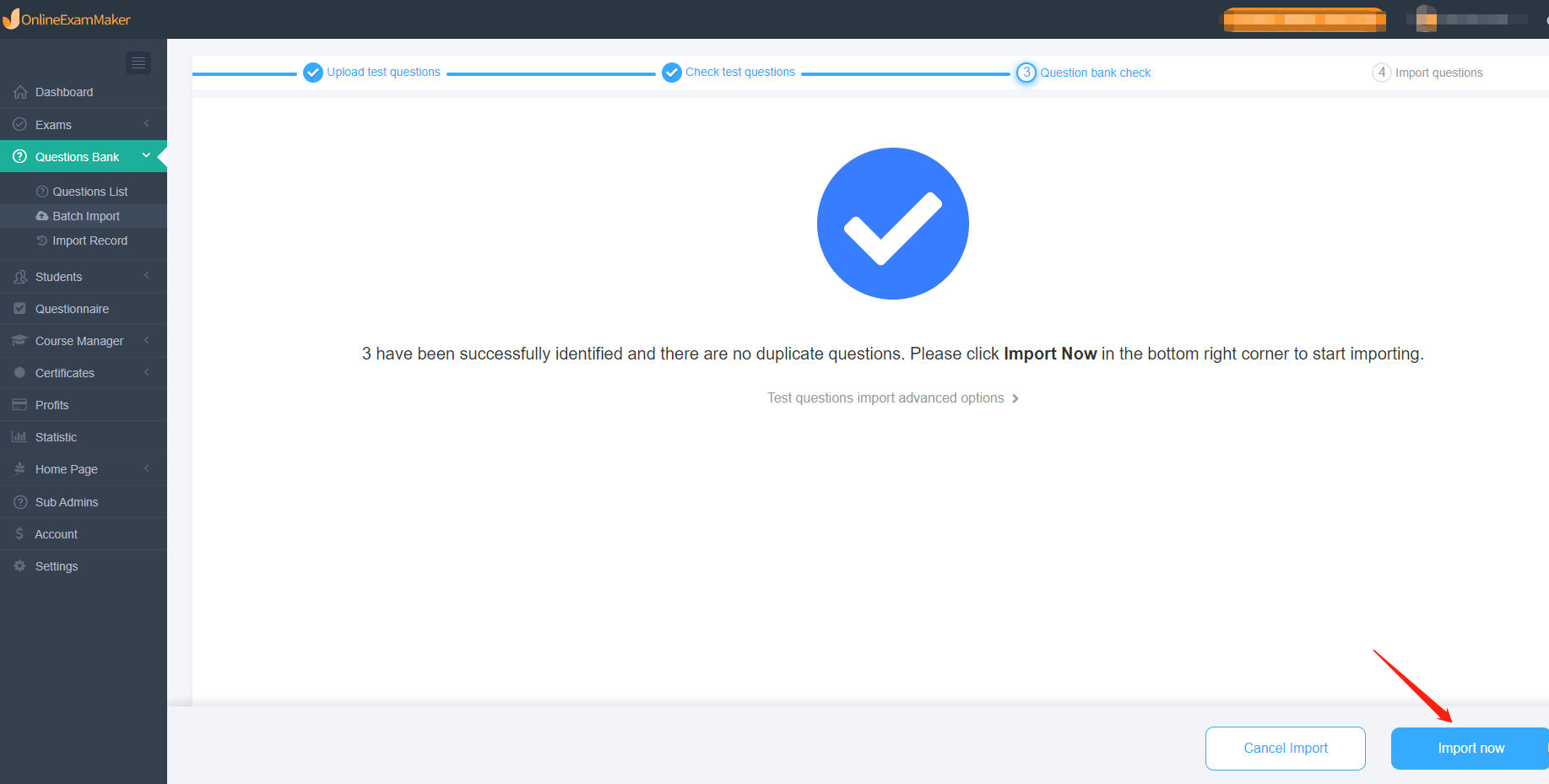Open Dashboard from sidebar
1549x784 pixels.
[84, 92]
